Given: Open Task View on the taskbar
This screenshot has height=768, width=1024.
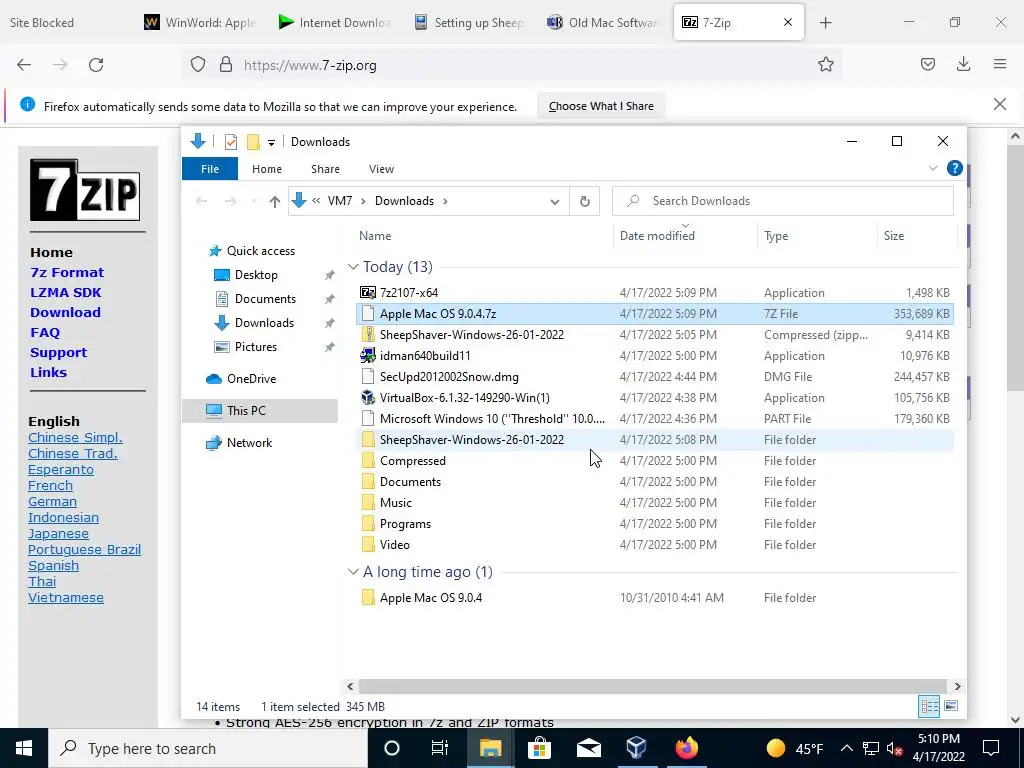Looking at the screenshot, I should (440, 748).
